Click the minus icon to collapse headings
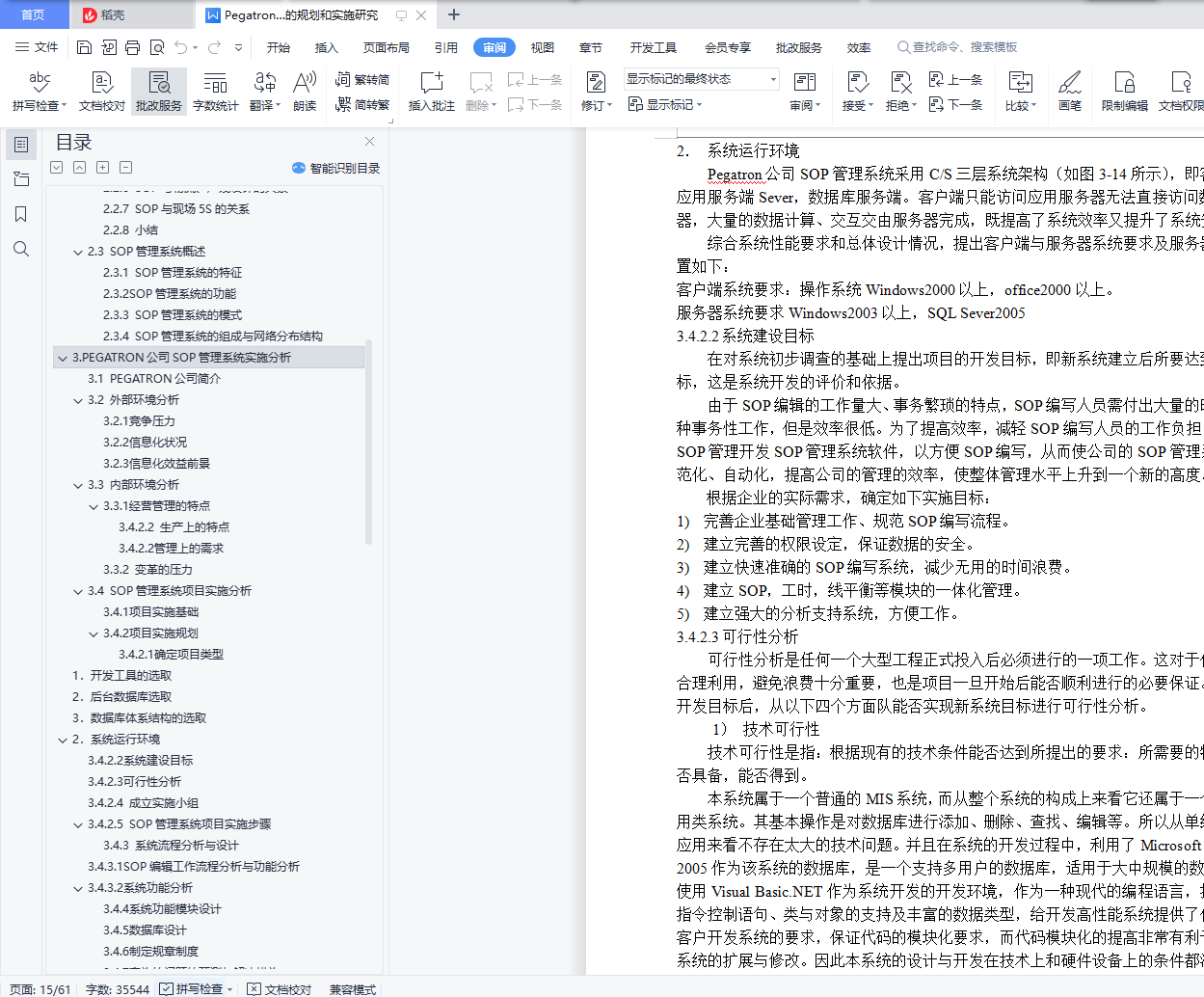The image size is (1204, 997). click(x=126, y=168)
